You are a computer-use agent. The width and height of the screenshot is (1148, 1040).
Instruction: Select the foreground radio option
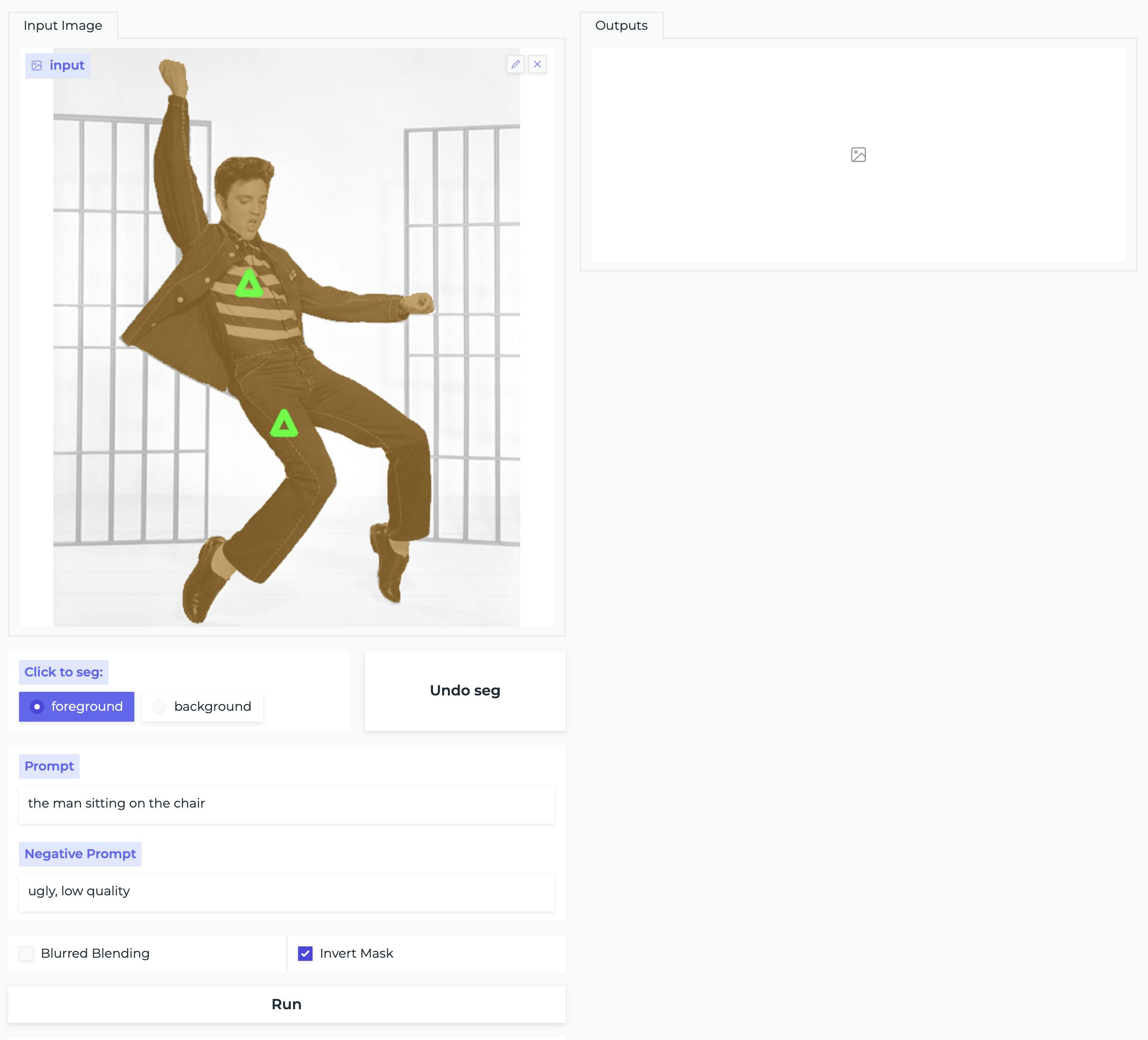(76, 706)
